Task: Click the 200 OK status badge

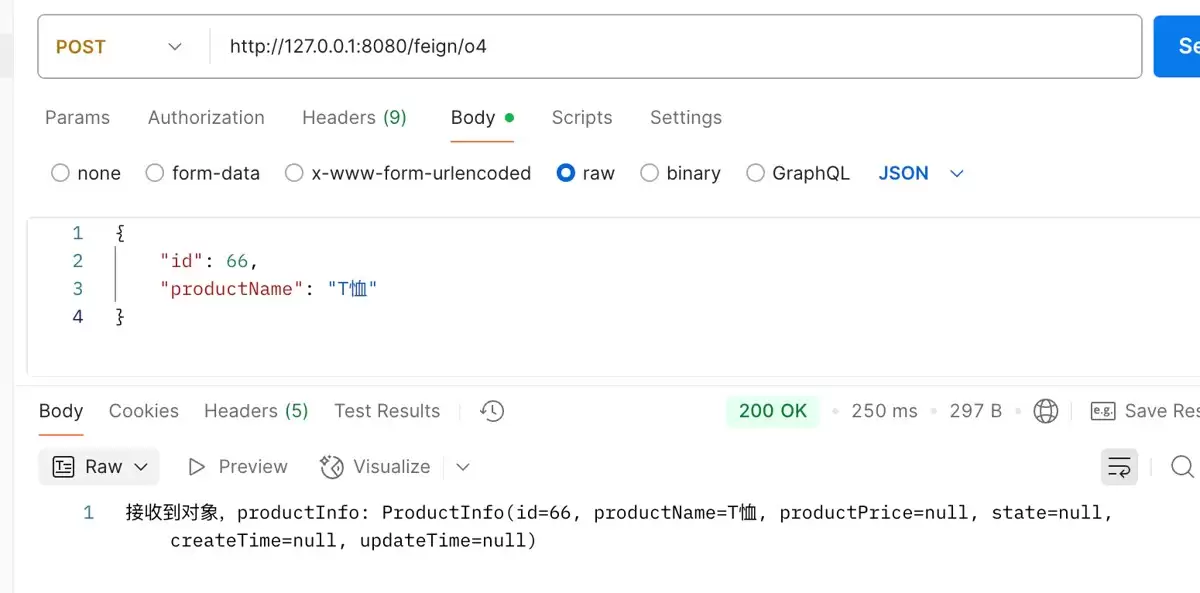Action: 773,411
